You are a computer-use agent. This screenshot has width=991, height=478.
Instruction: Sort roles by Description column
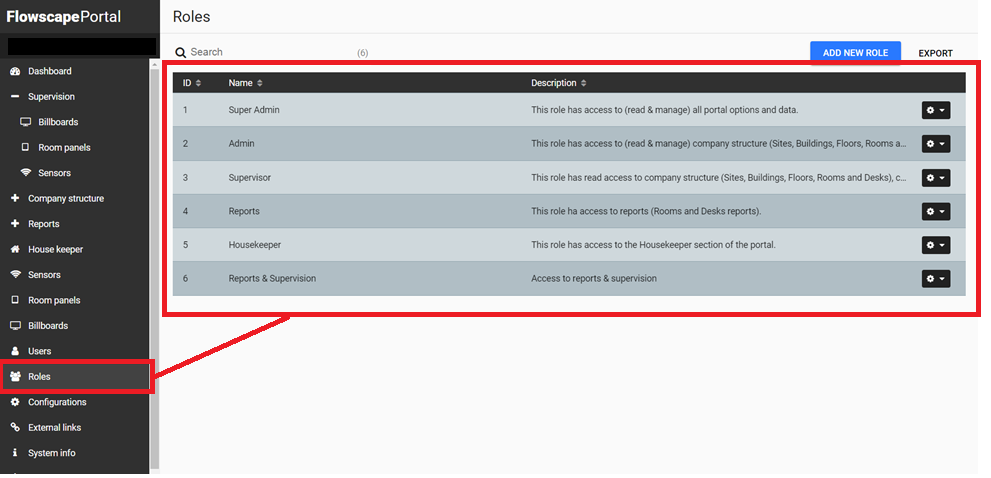559,83
